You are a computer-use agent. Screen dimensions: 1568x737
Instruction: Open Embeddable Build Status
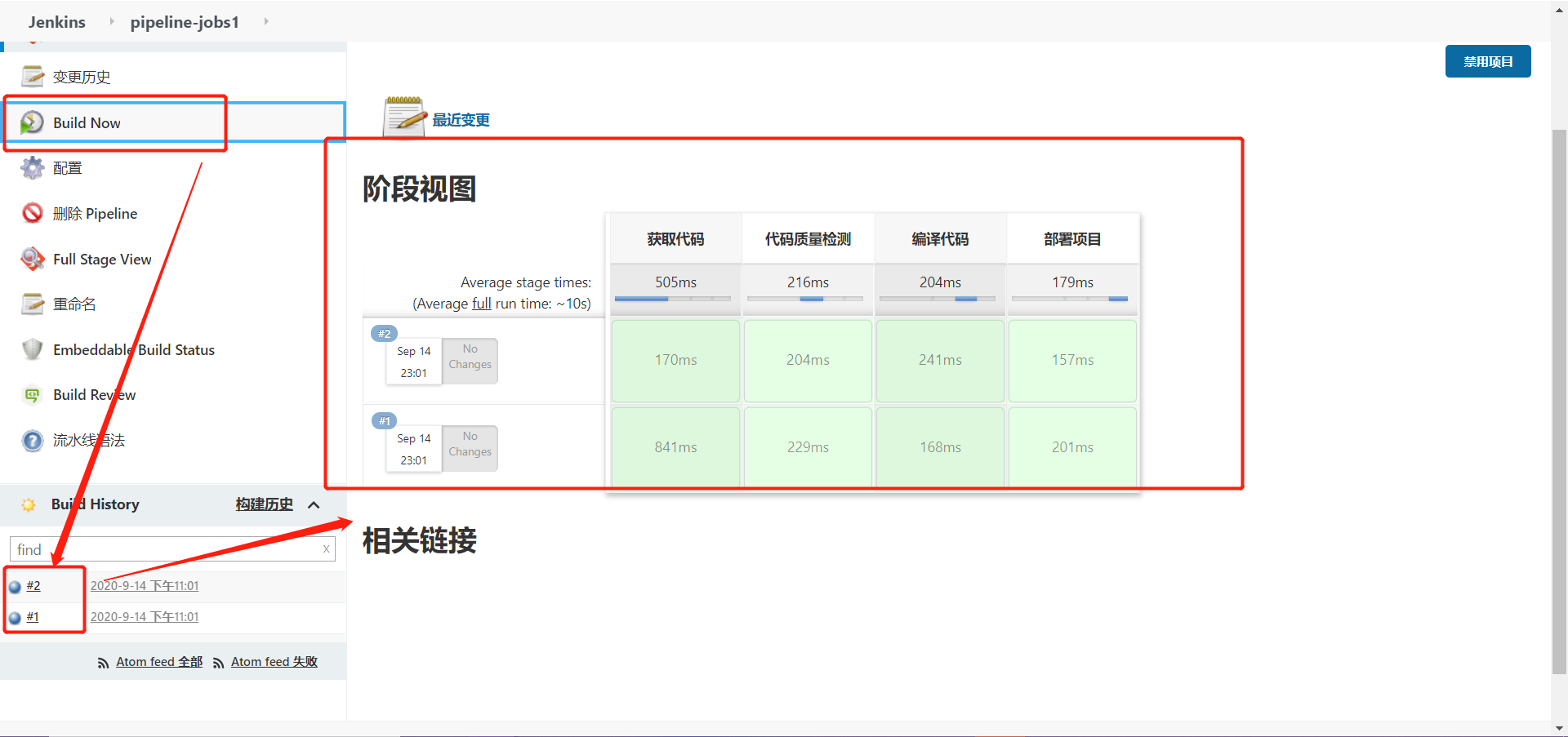pyautogui.click(x=134, y=349)
